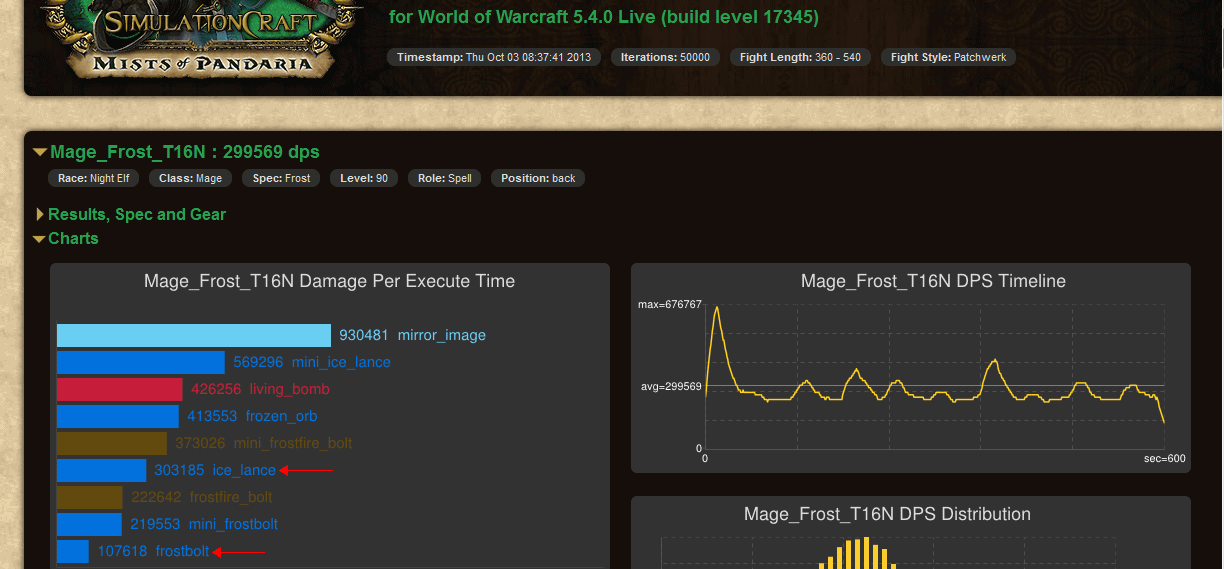Image resolution: width=1224 pixels, height=569 pixels.
Task: Click the 107618 frostbolt label
Action: (153, 551)
